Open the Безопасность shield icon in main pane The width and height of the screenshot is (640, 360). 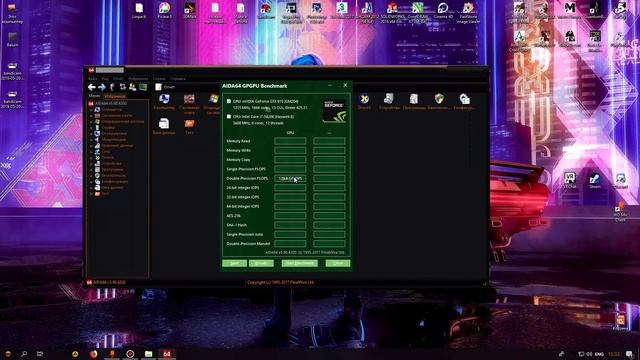(x=439, y=101)
